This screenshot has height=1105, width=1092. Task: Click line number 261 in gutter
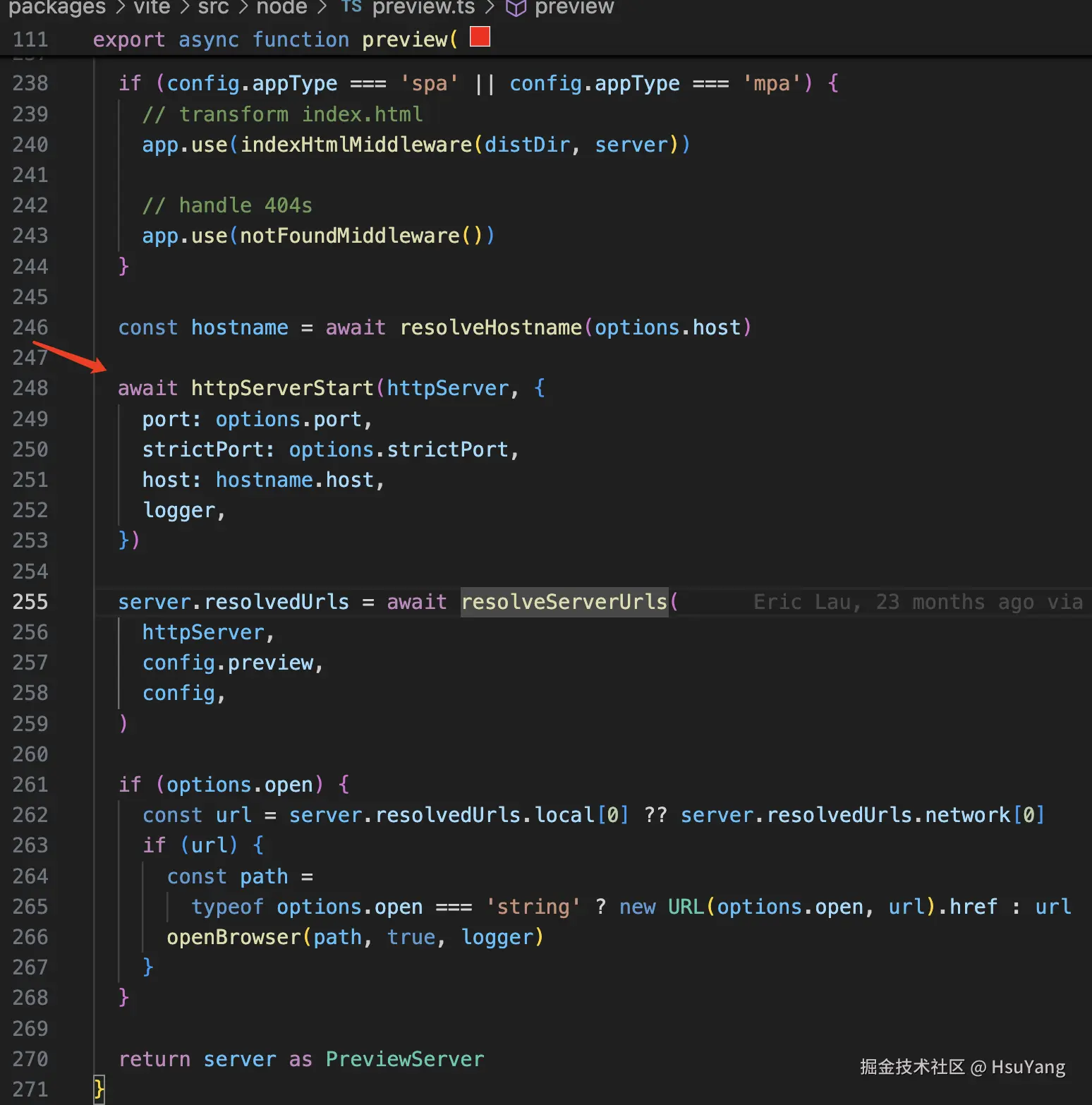tap(30, 785)
